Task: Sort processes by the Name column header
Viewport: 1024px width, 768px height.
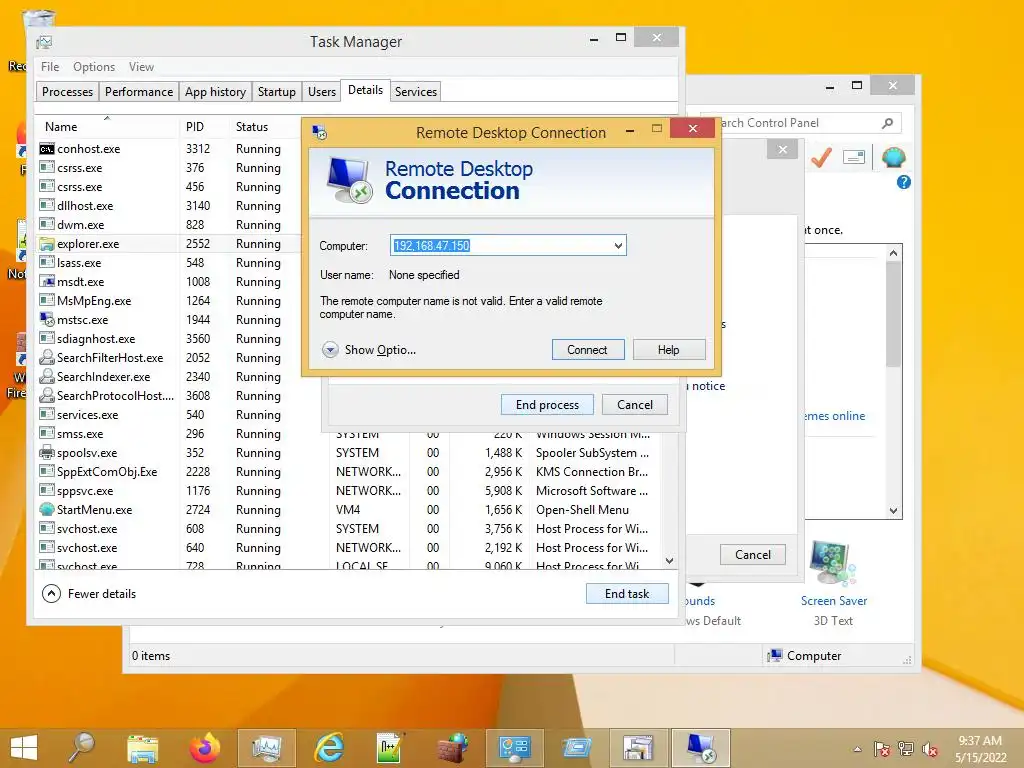Action: [108, 127]
